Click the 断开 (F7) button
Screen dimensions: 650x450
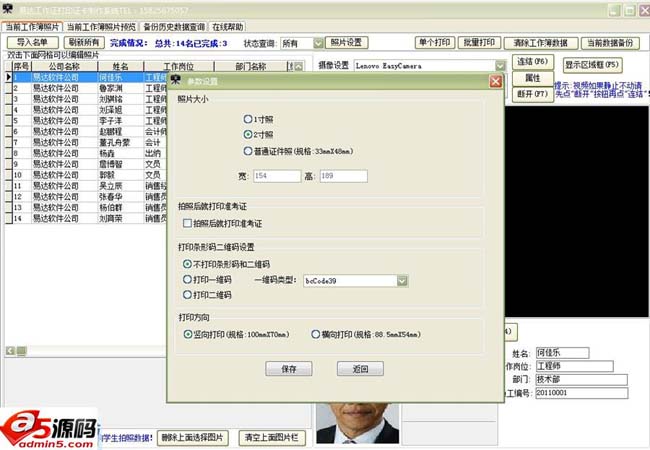click(533, 94)
